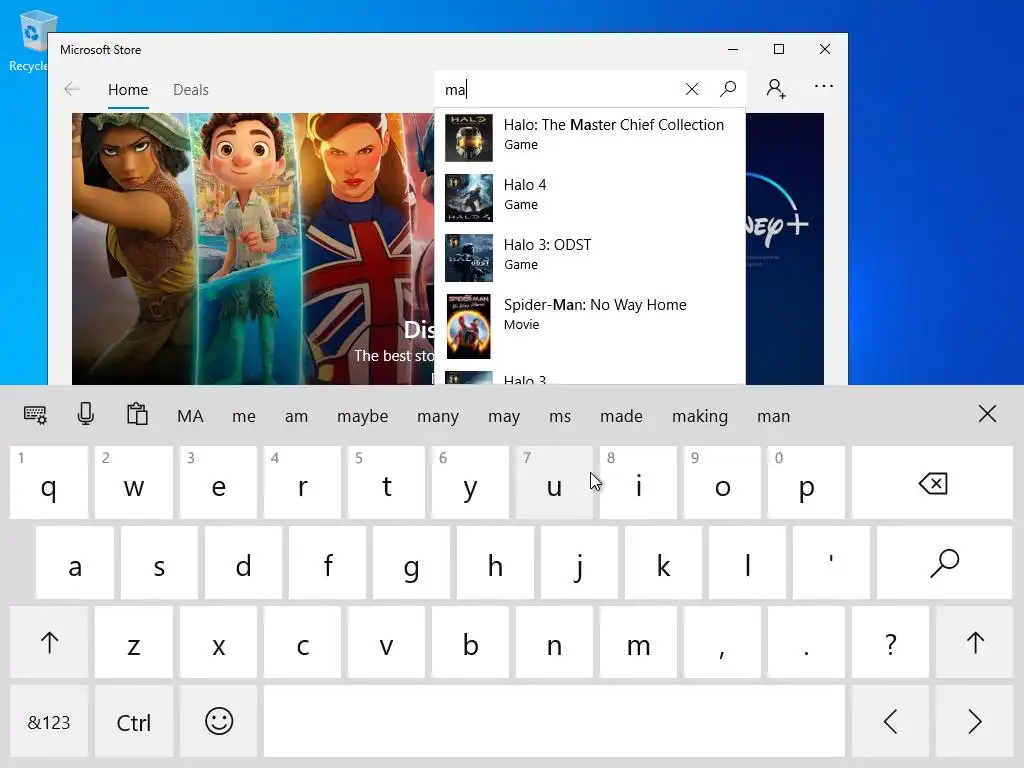The image size is (1024, 768).
Task: Tap the Ctrl key
Action: click(134, 722)
